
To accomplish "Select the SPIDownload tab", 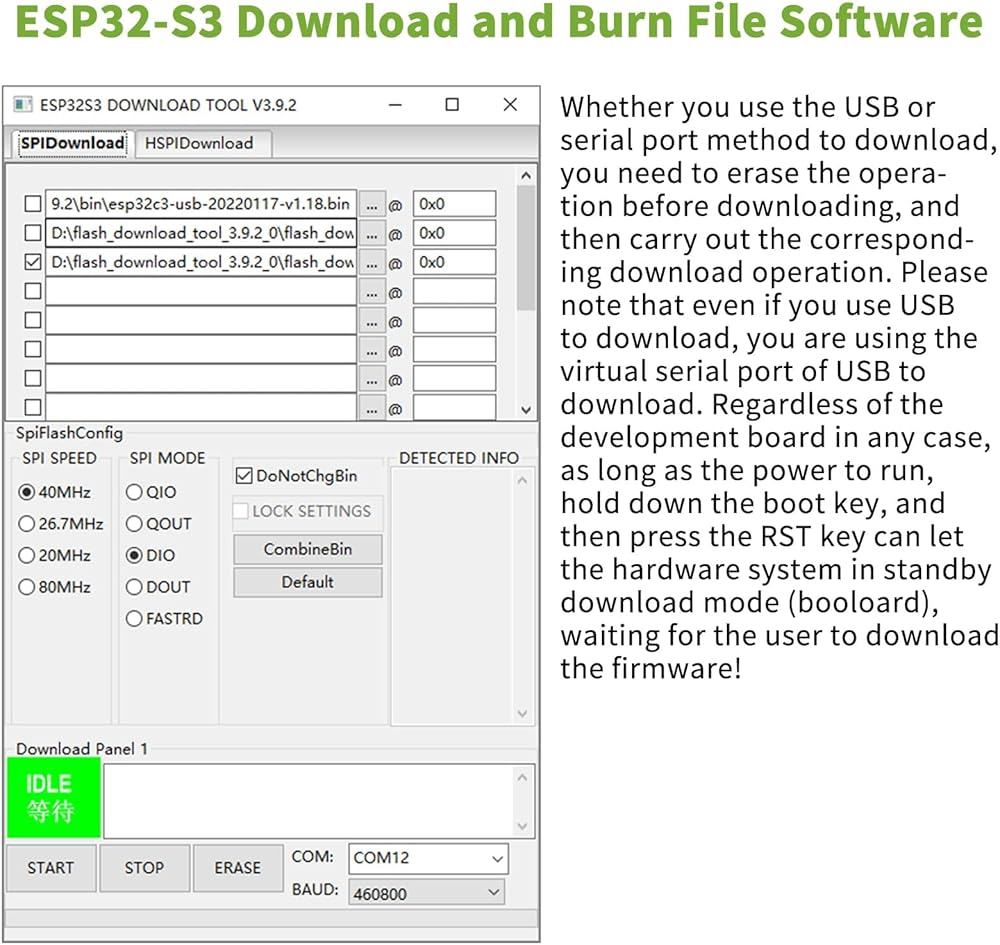I will click(73, 143).
